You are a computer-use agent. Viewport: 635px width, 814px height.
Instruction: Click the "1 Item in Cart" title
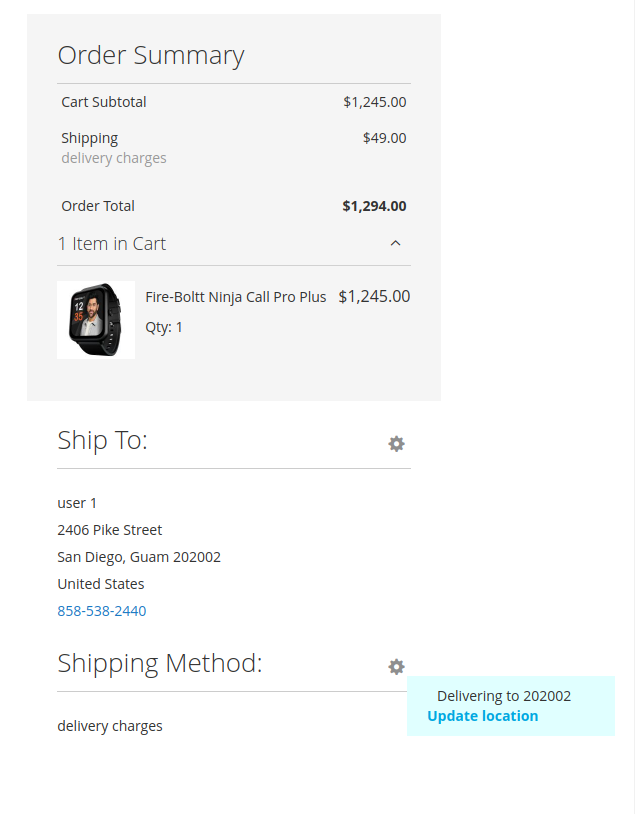coord(112,244)
